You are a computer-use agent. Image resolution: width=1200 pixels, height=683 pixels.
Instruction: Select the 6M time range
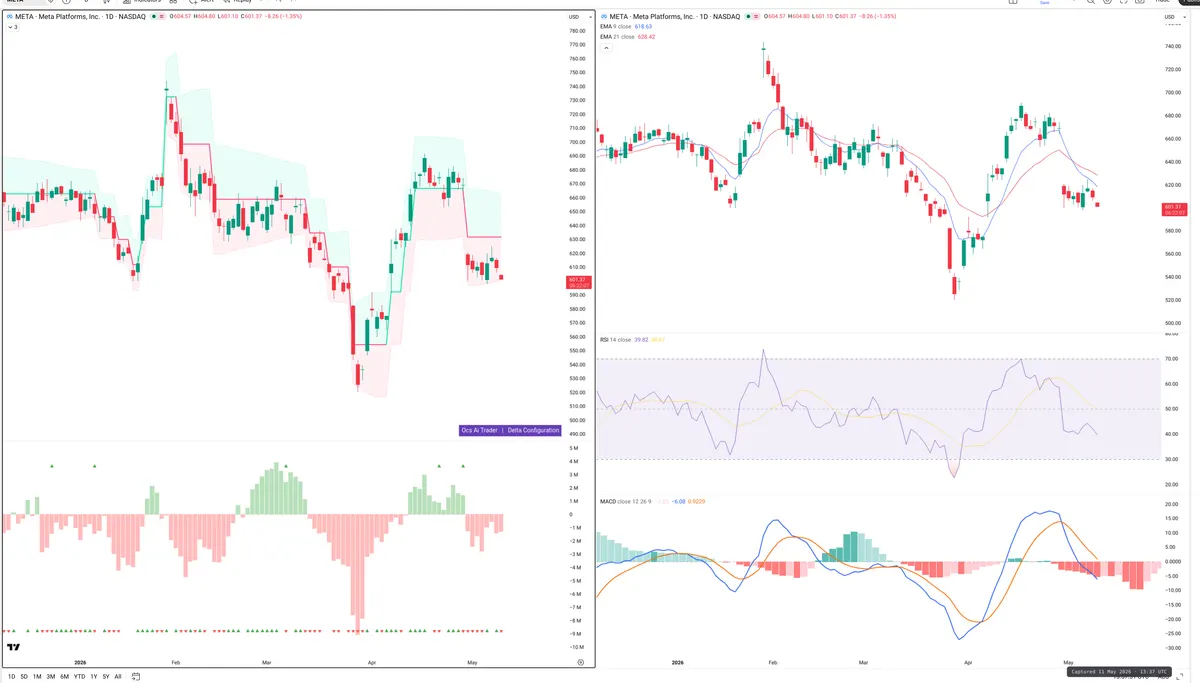coord(64,677)
